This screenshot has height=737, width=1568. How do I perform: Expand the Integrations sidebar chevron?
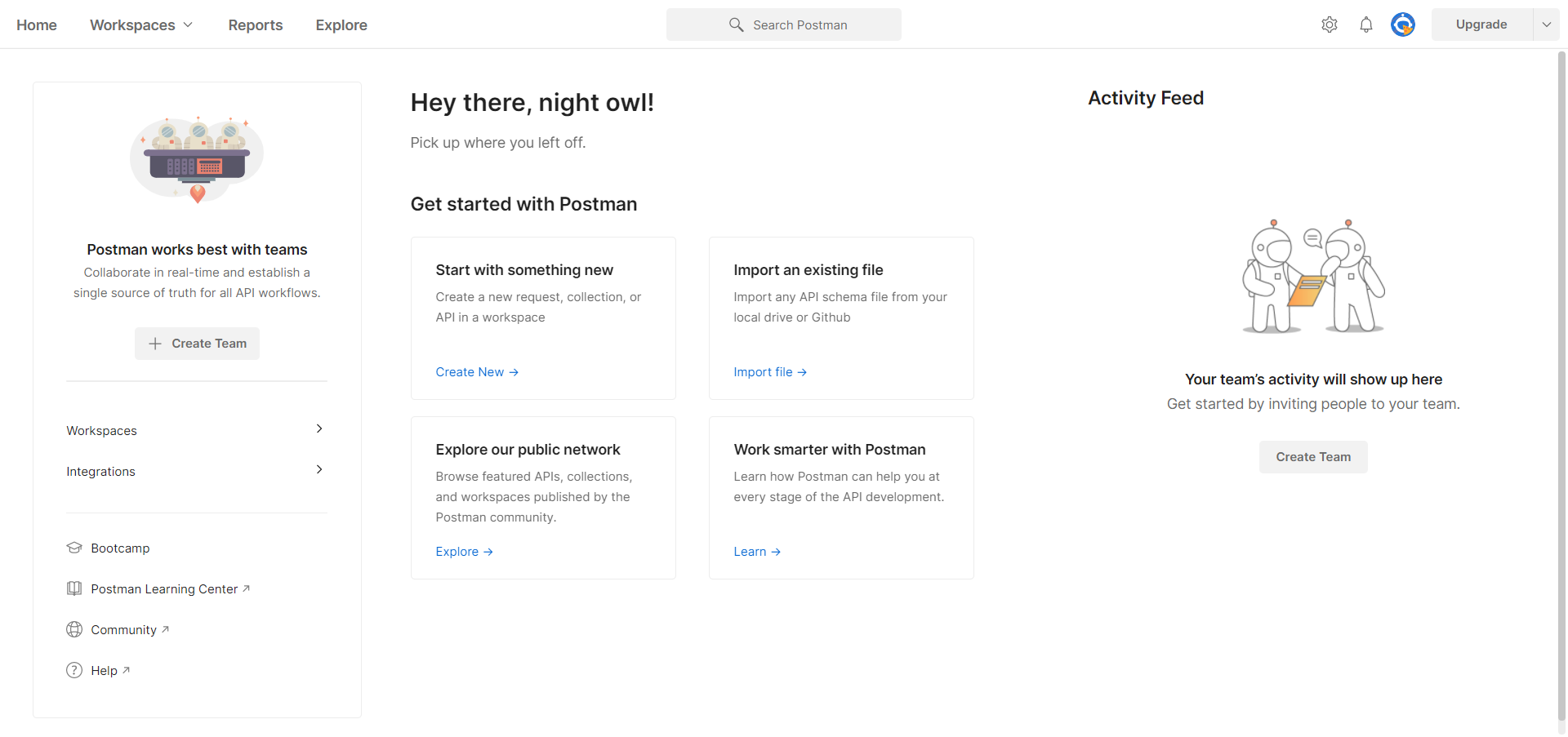(x=319, y=469)
